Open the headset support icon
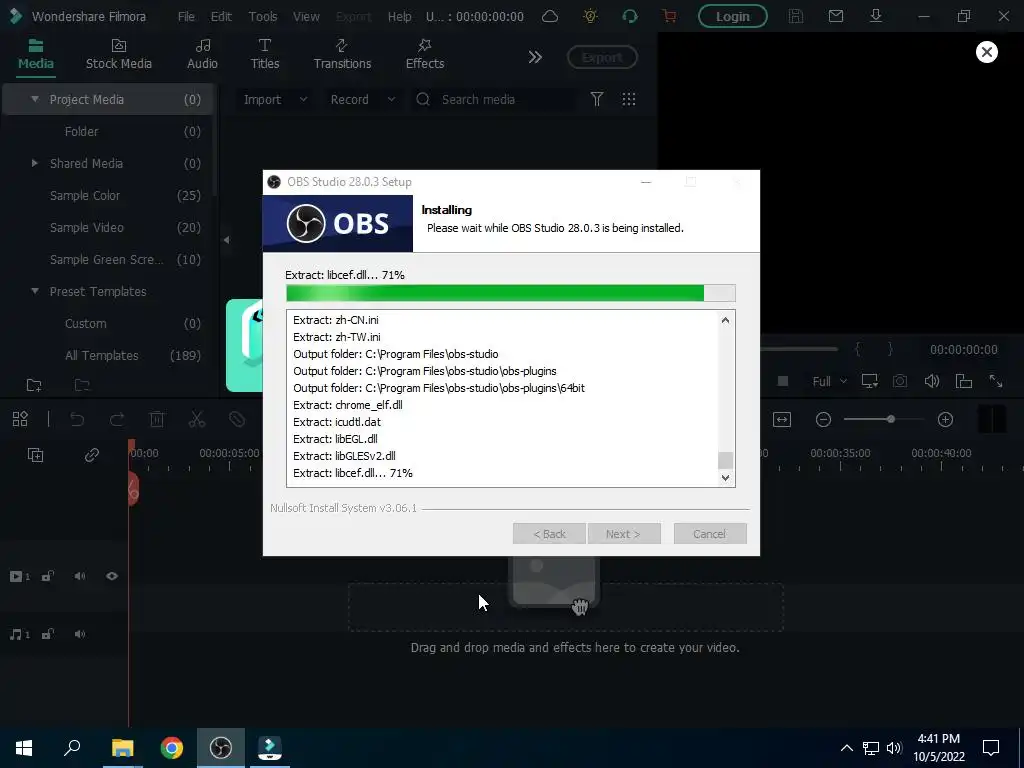Viewport: 1024px width, 768px height. pos(630,16)
